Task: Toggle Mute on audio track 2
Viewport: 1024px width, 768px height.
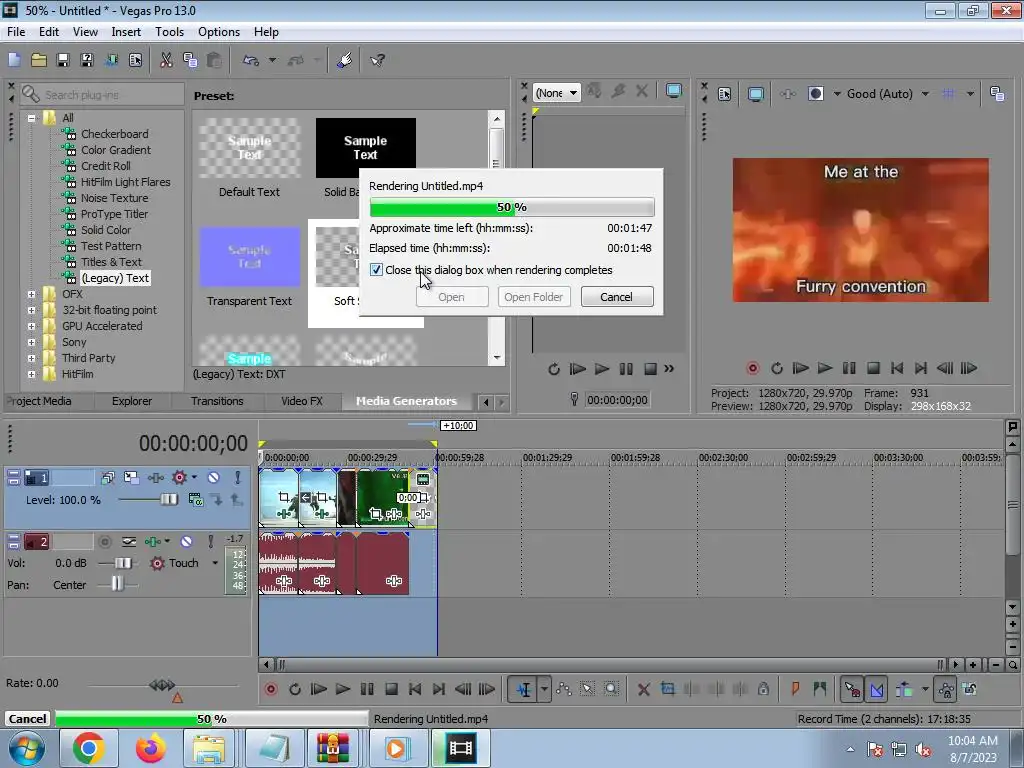Action: click(186, 541)
